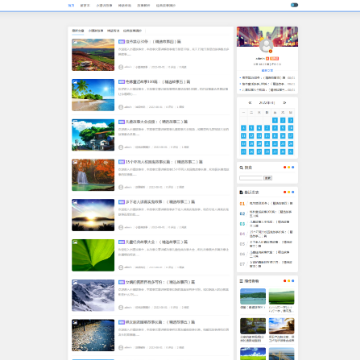The height and width of the screenshot is (360, 360).
Task: Open ranking entry numbered 01
Action: point(267,203)
